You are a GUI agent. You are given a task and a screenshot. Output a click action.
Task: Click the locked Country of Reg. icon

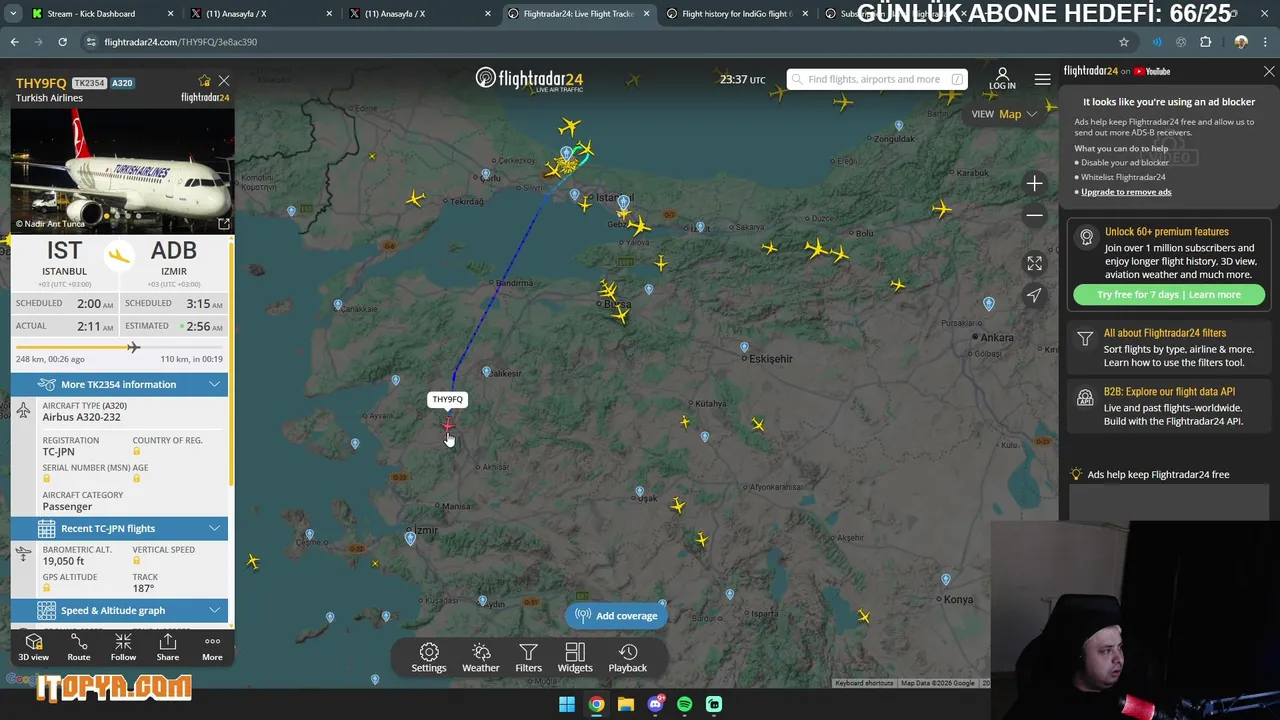pos(137,452)
